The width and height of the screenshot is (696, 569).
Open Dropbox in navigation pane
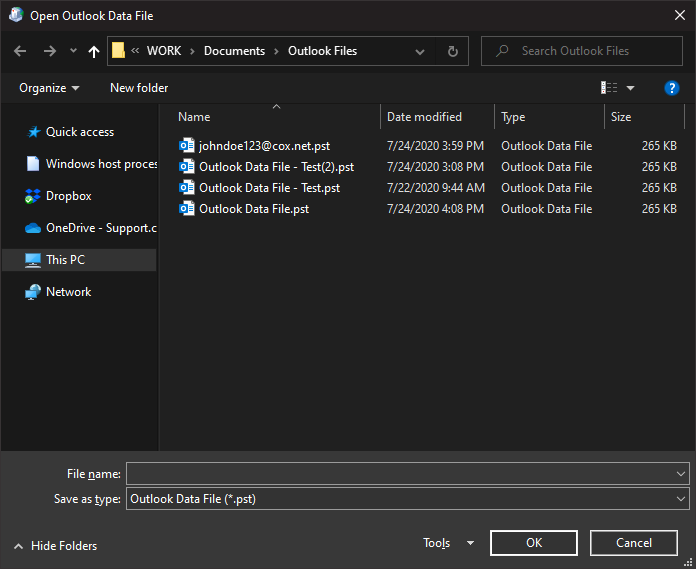[68, 196]
